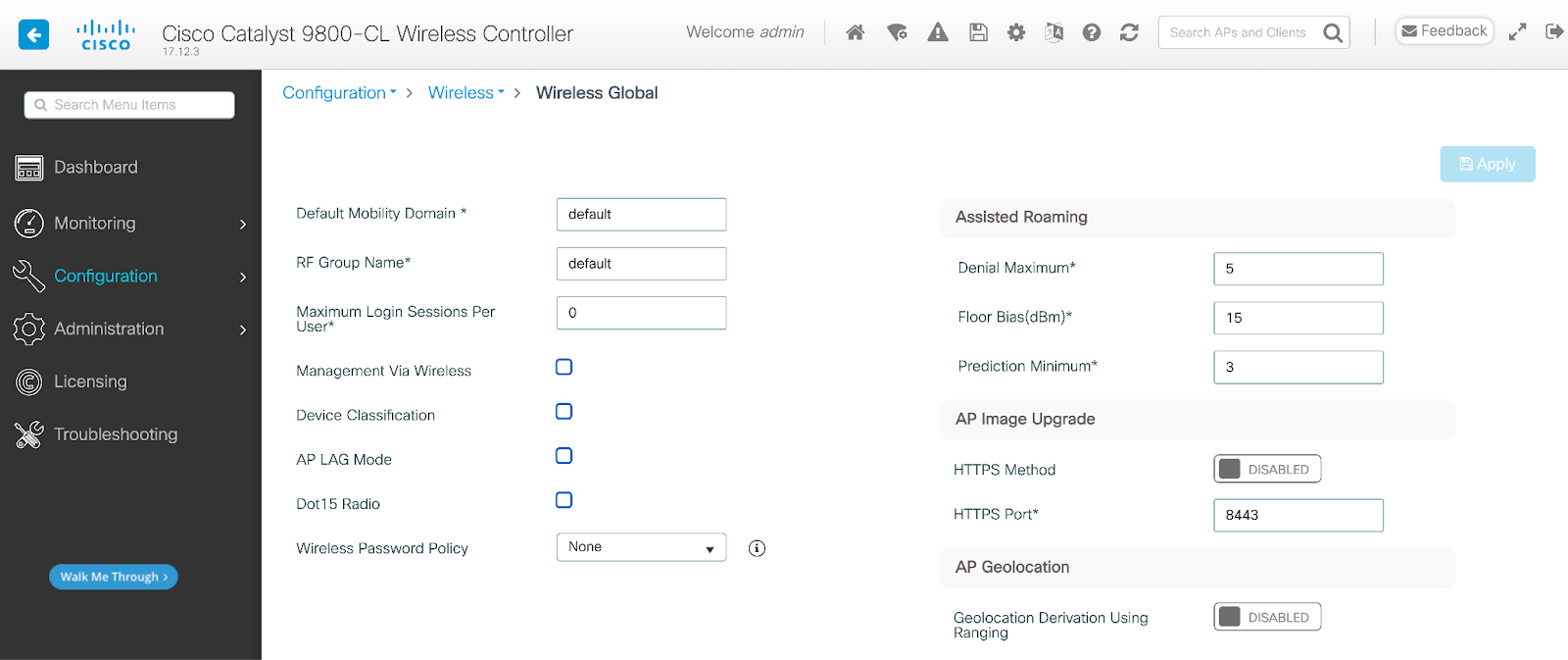The width and height of the screenshot is (1568, 660).
Task: Enable AP LAG Mode checkbox
Action: click(x=564, y=455)
